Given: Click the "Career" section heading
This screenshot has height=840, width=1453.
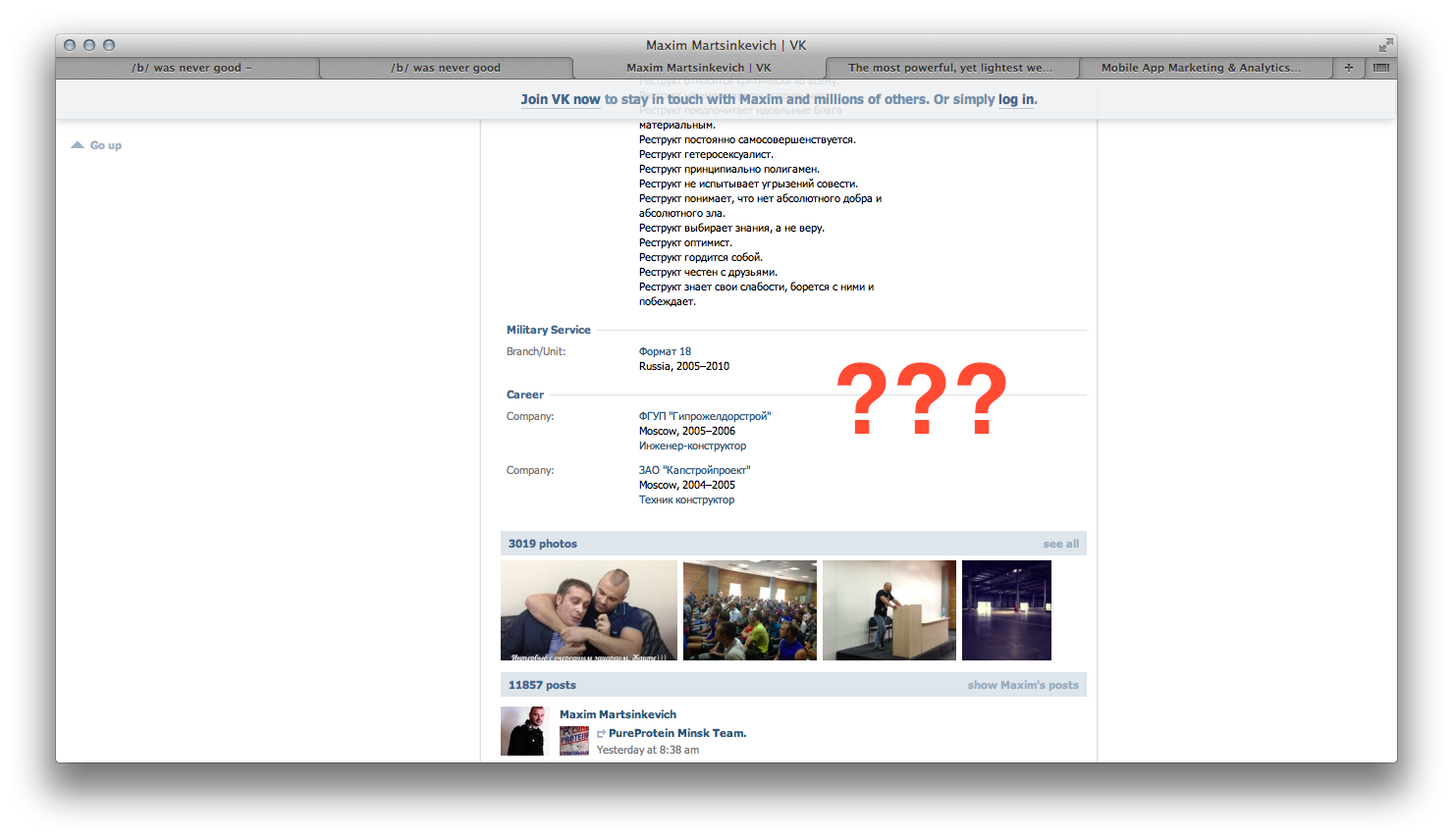Looking at the screenshot, I should (525, 394).
